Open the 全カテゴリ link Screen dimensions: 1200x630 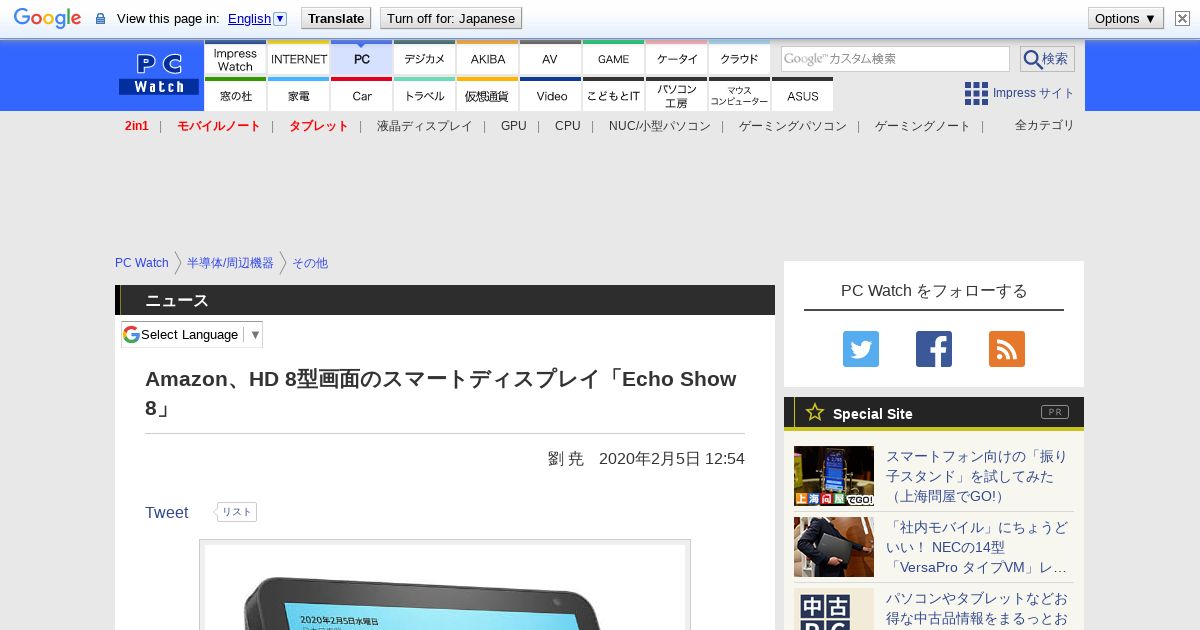coord(1045,125)
